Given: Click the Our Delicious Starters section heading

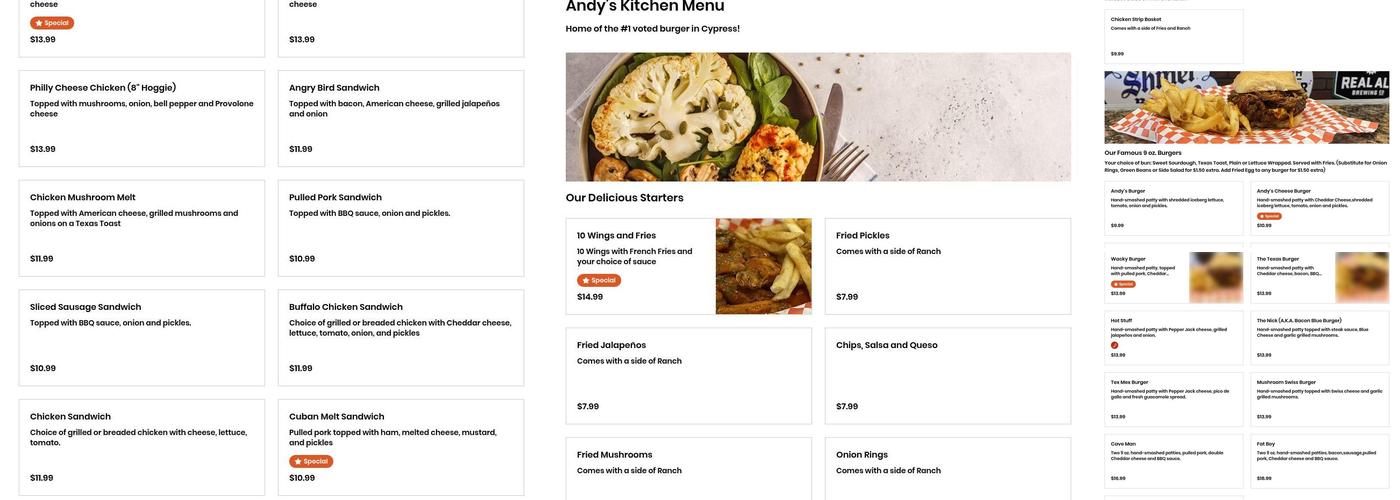Looking at the screenshot, I should [x=625, y=198].
